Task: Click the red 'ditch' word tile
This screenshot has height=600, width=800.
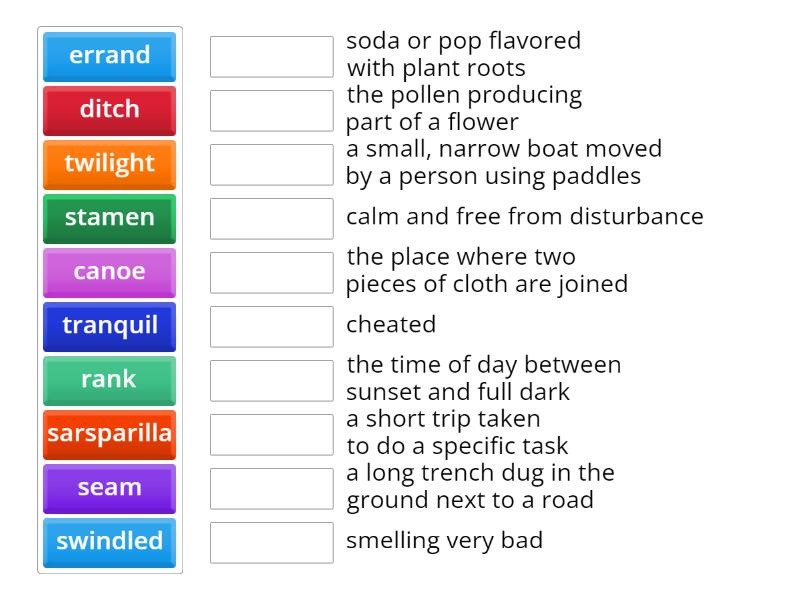Action: (109, 110)
